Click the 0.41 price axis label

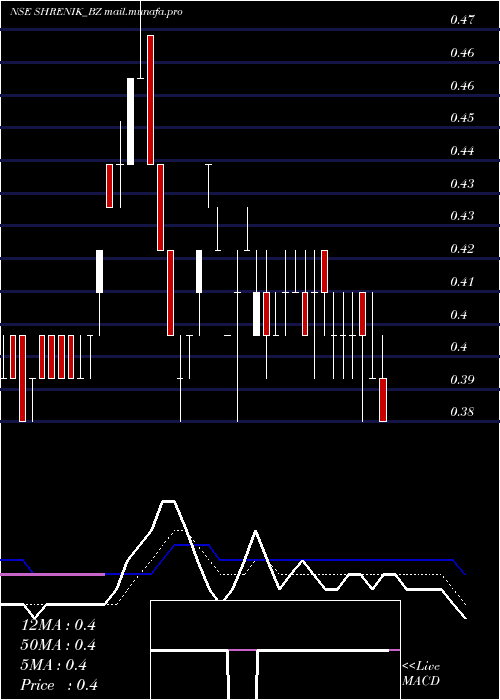(x=462, y=282)
